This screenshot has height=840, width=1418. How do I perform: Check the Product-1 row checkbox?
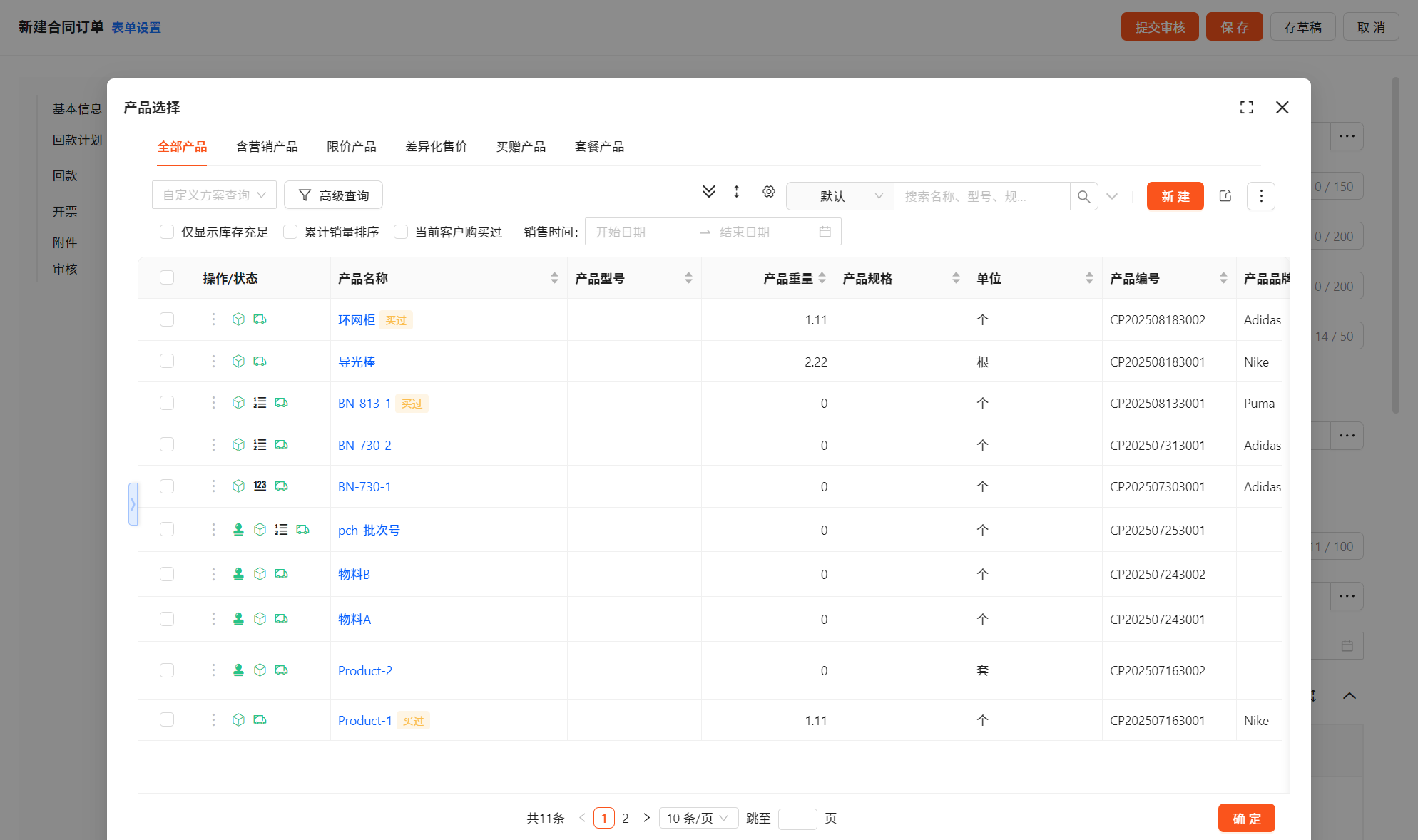coord(167,719)
